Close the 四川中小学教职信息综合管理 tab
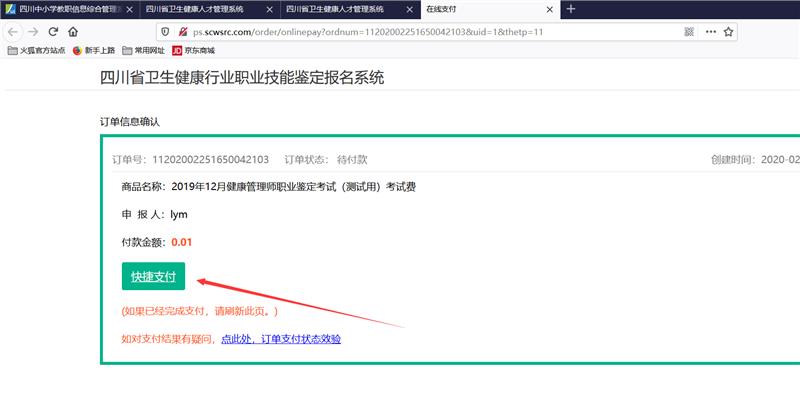This screenshot has height=396, width=800. 130,10
